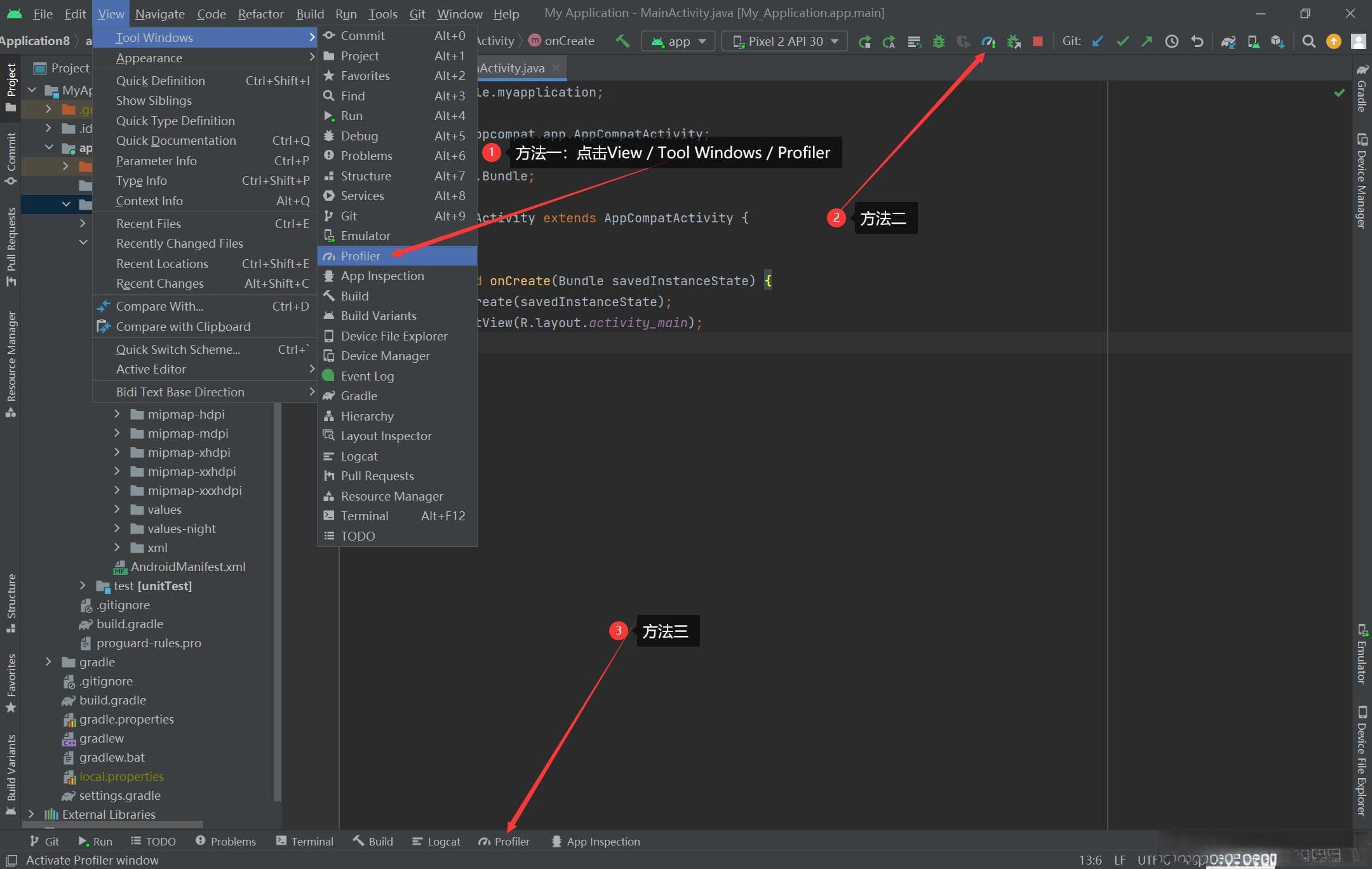Open the App Inspection bottom tool window button
Screen dimensions: 1372x869
[x=596, y=841]
